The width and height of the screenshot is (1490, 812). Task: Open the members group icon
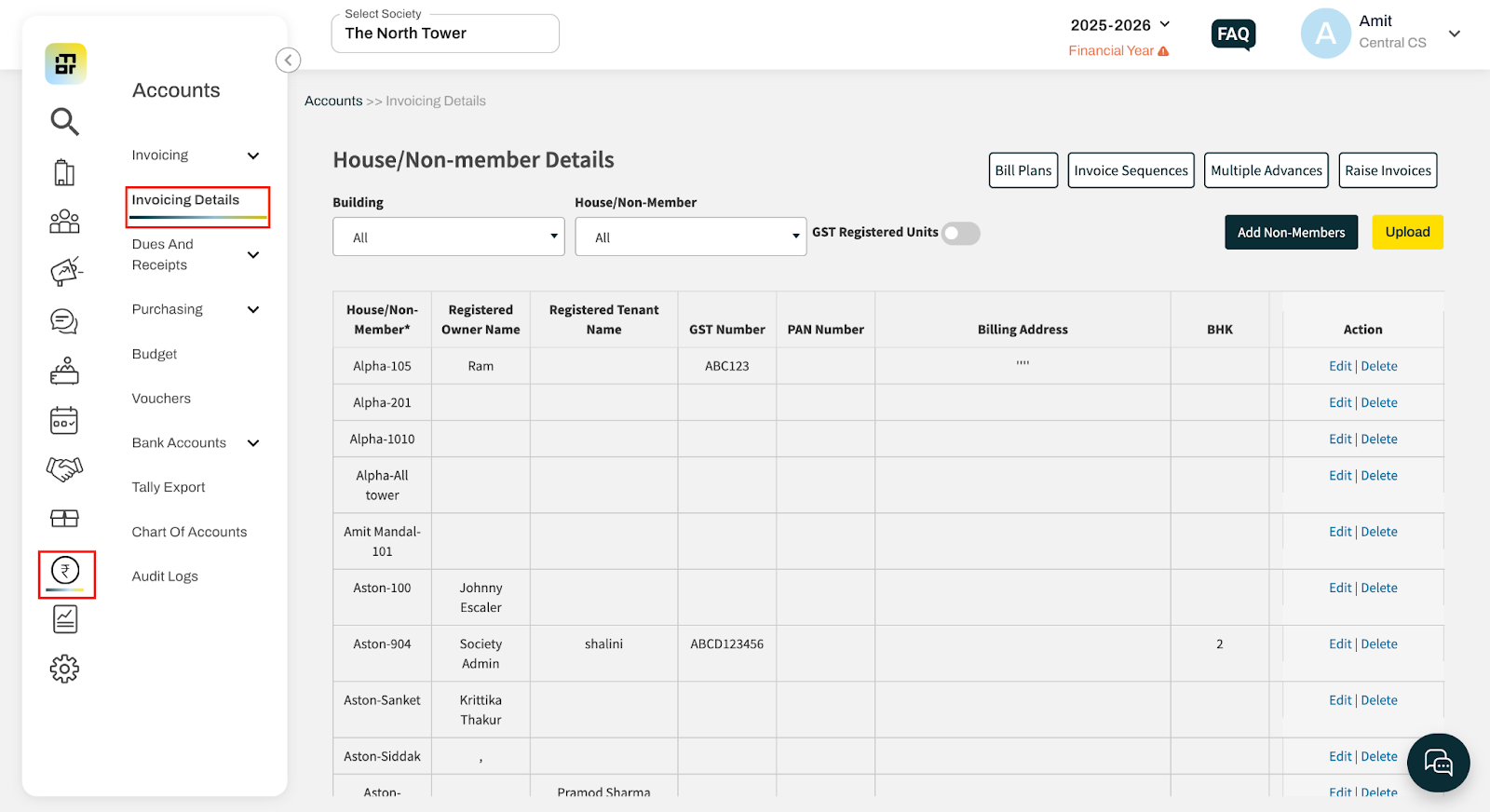64,222
